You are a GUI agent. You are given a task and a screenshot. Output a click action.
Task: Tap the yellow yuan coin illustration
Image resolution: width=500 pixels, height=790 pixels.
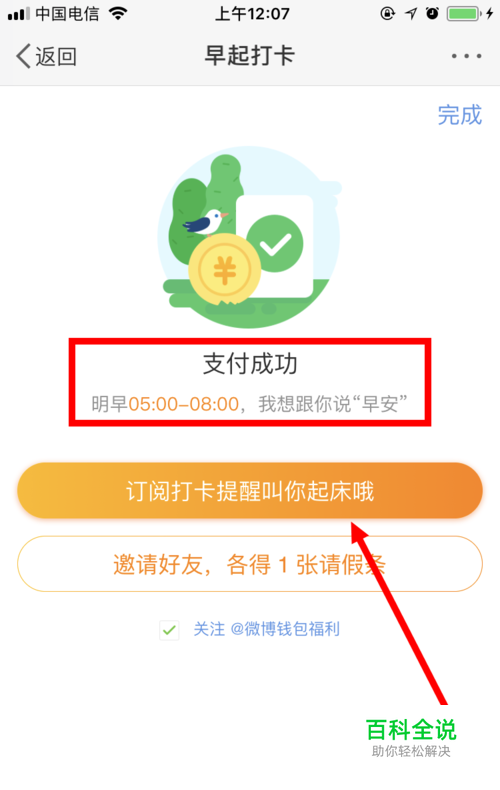click(x=224, y=270)
